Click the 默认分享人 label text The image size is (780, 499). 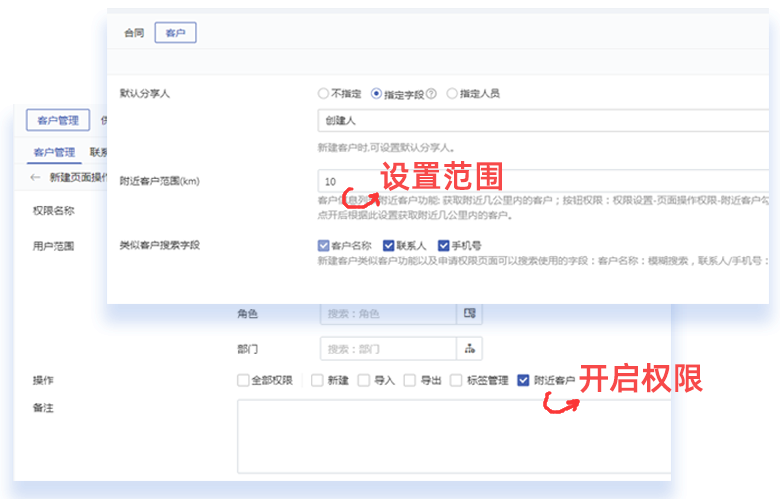pyautogui.click(x=145, y=94)
